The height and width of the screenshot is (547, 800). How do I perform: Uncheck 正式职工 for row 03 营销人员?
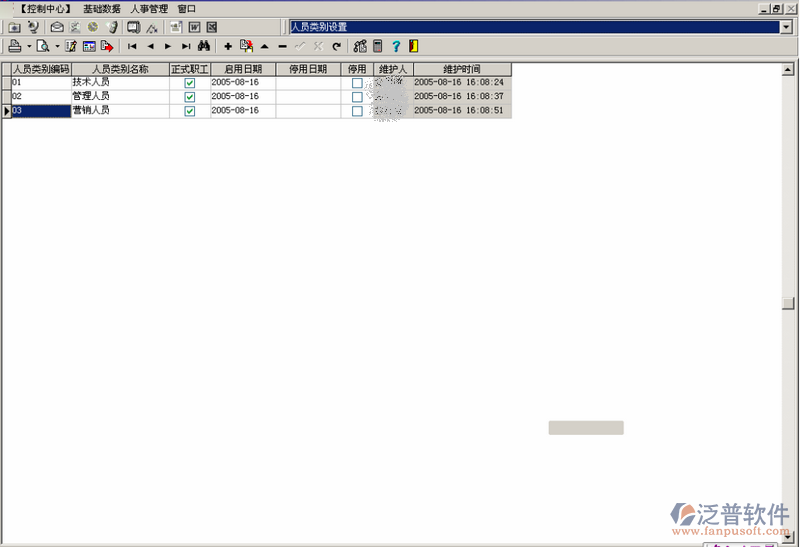pos(190,111)
